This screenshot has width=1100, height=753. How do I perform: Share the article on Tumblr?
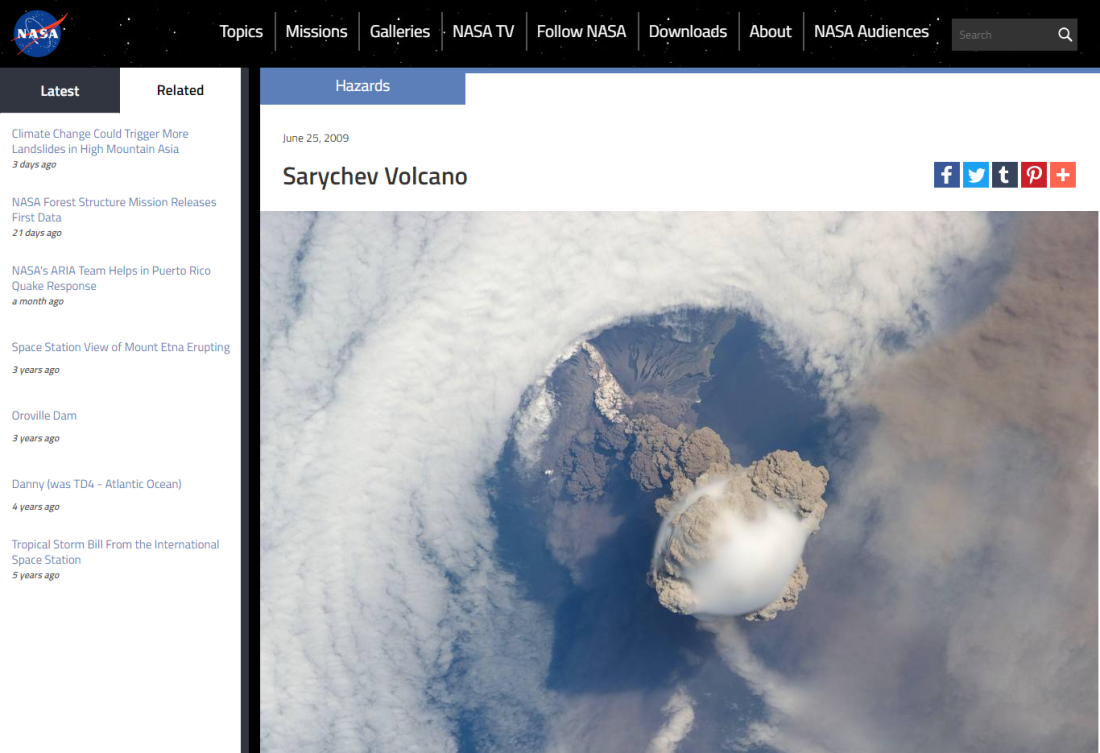tap(1005, 175)
